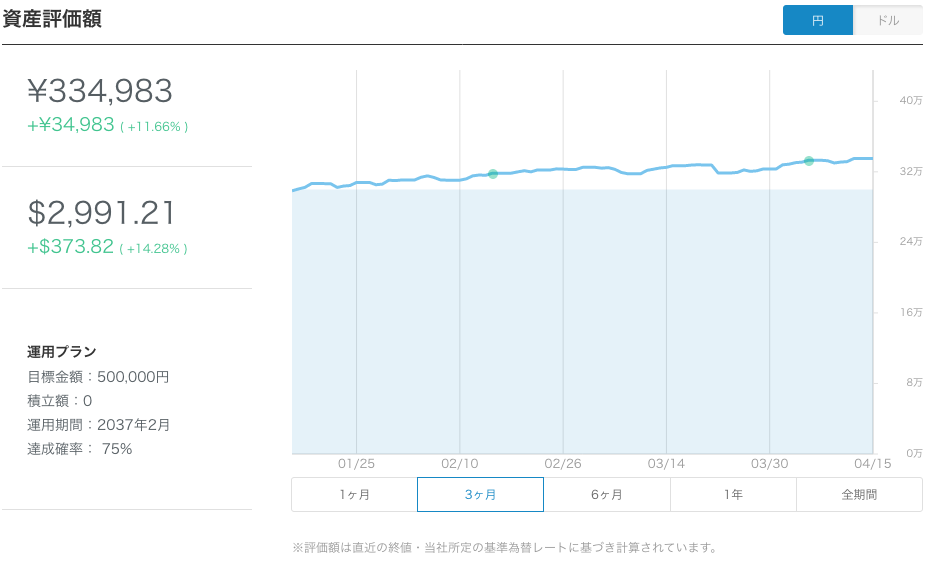Switch chart to the 1年 range

pyautogui.click(x=733, y=494)
